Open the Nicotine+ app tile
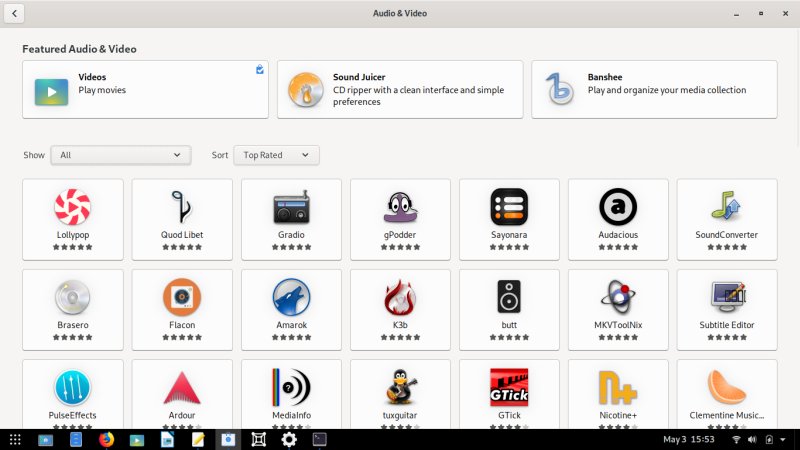Screen dimensions: 800x450 (x=618, y=394)
